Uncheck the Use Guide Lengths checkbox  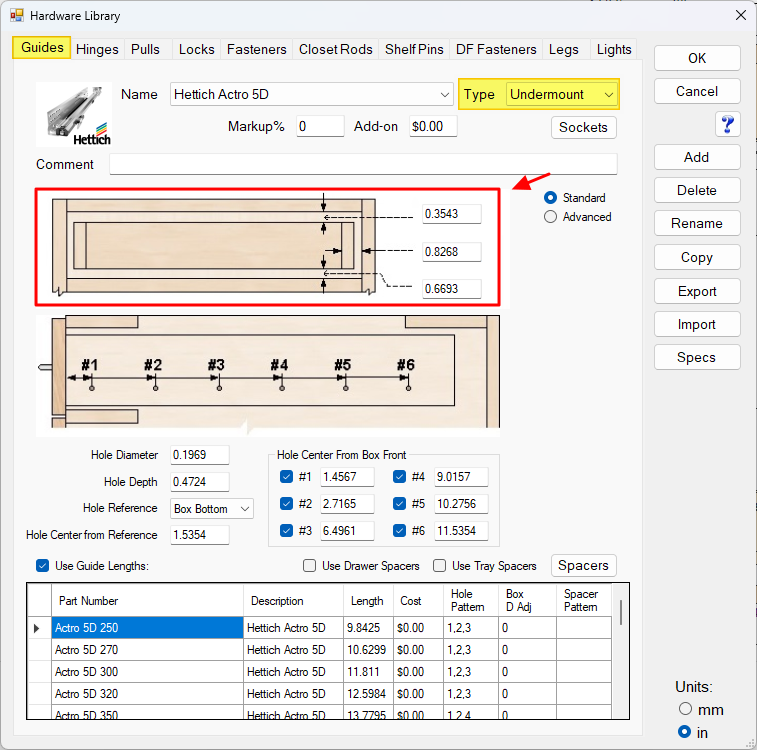(42, 566)
